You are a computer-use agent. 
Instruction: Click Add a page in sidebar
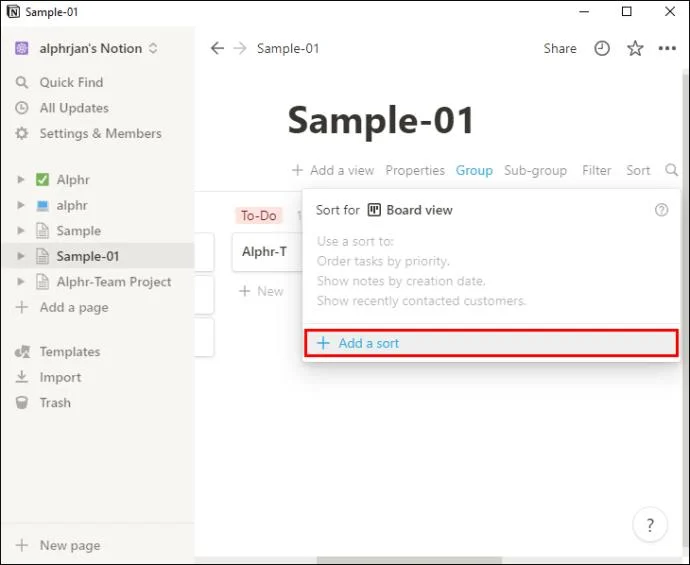click(74, 307)
